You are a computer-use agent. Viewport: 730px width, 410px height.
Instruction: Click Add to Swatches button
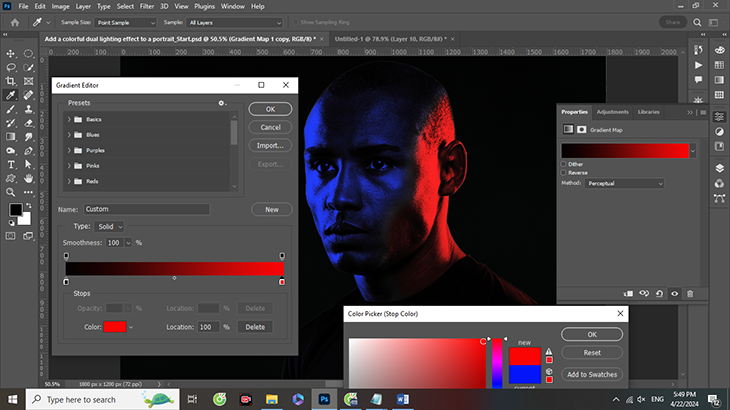tap(591, 374)
